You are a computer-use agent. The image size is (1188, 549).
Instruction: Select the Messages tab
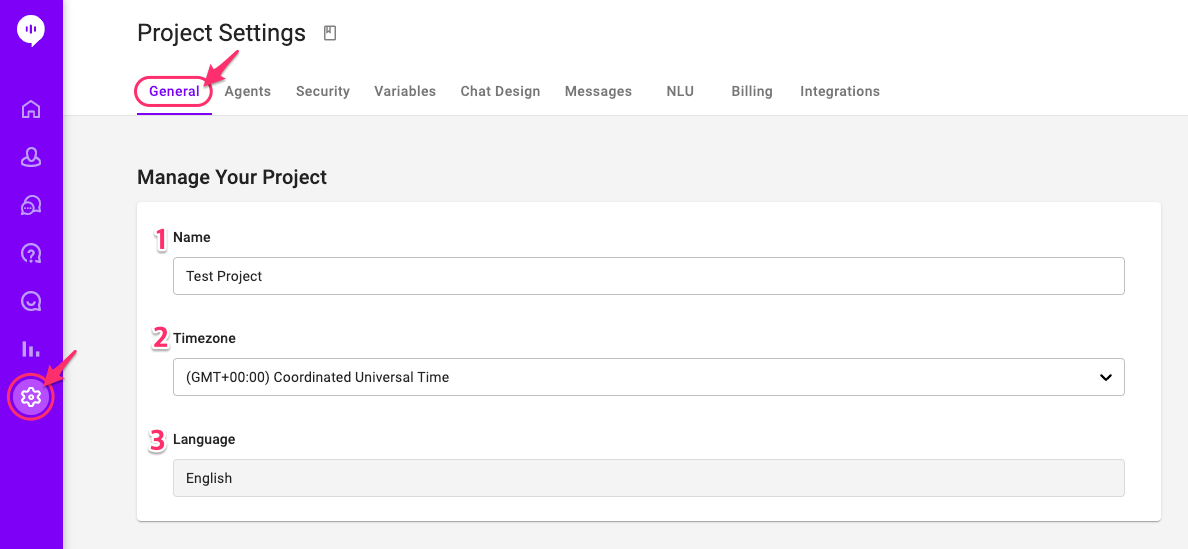point(598,91)
